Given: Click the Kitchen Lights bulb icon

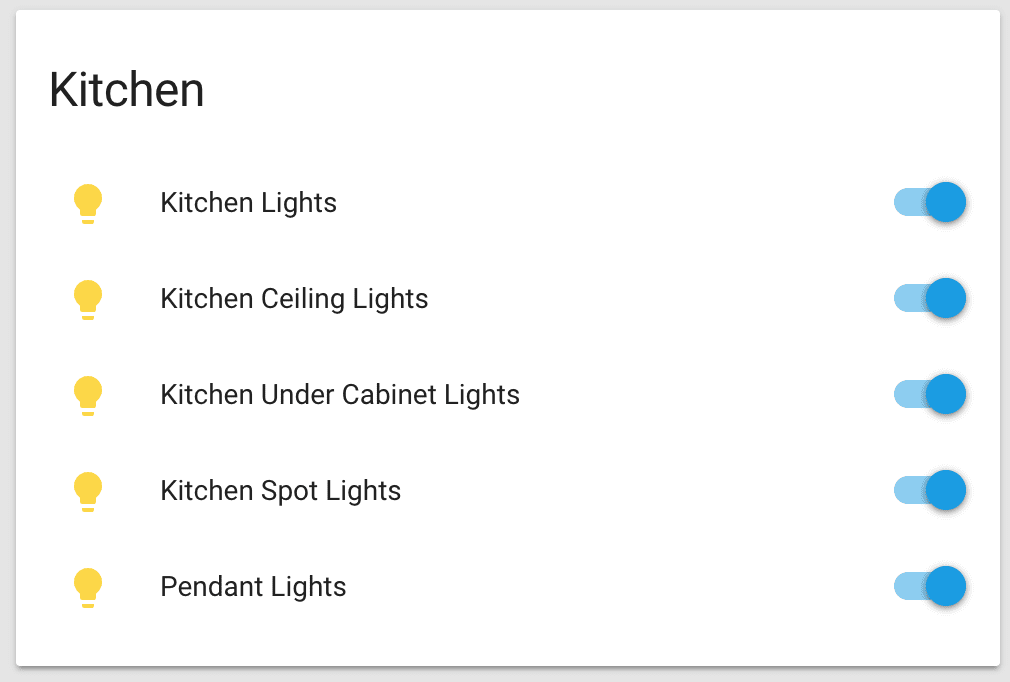Looking at the screenshot, I should pos(88,203).
